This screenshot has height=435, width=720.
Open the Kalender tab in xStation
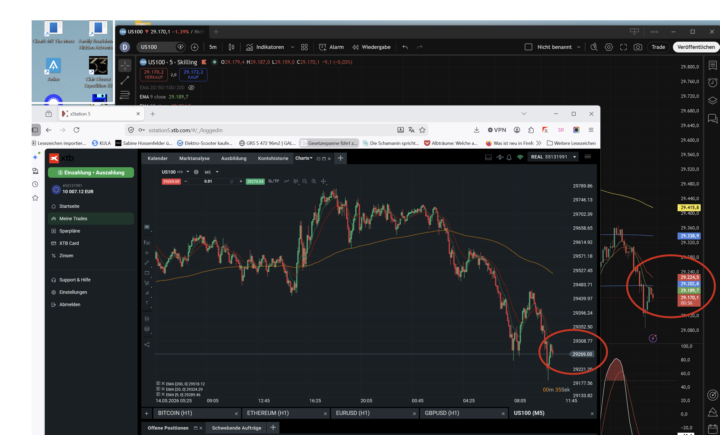click(x=158, y=158)
